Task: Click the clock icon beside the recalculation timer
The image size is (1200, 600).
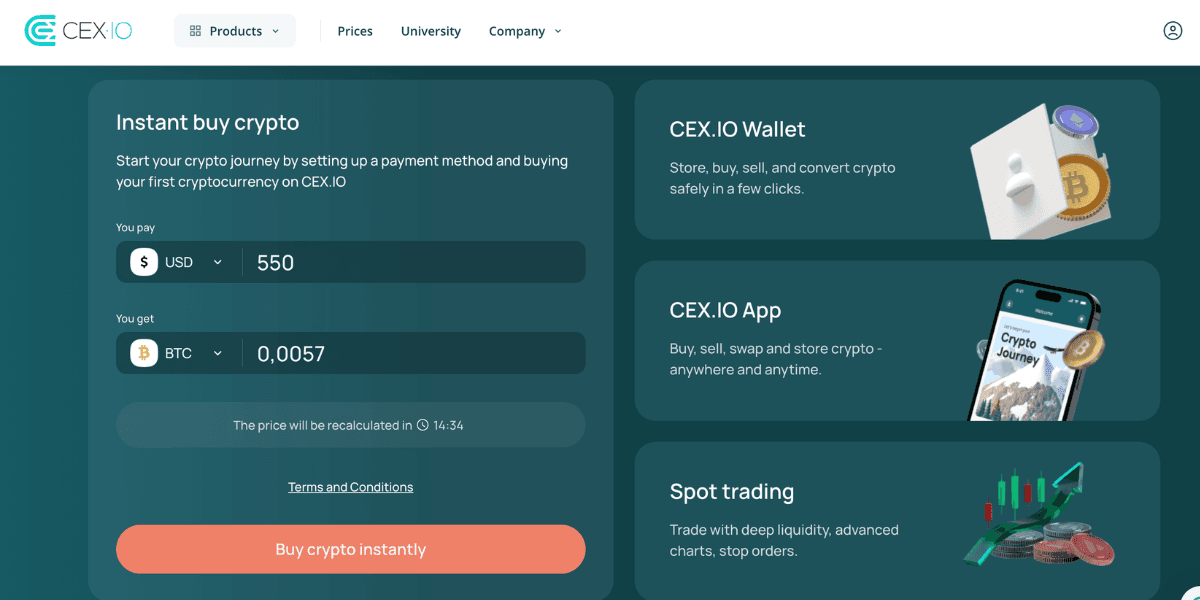Action: coord(423,425)
